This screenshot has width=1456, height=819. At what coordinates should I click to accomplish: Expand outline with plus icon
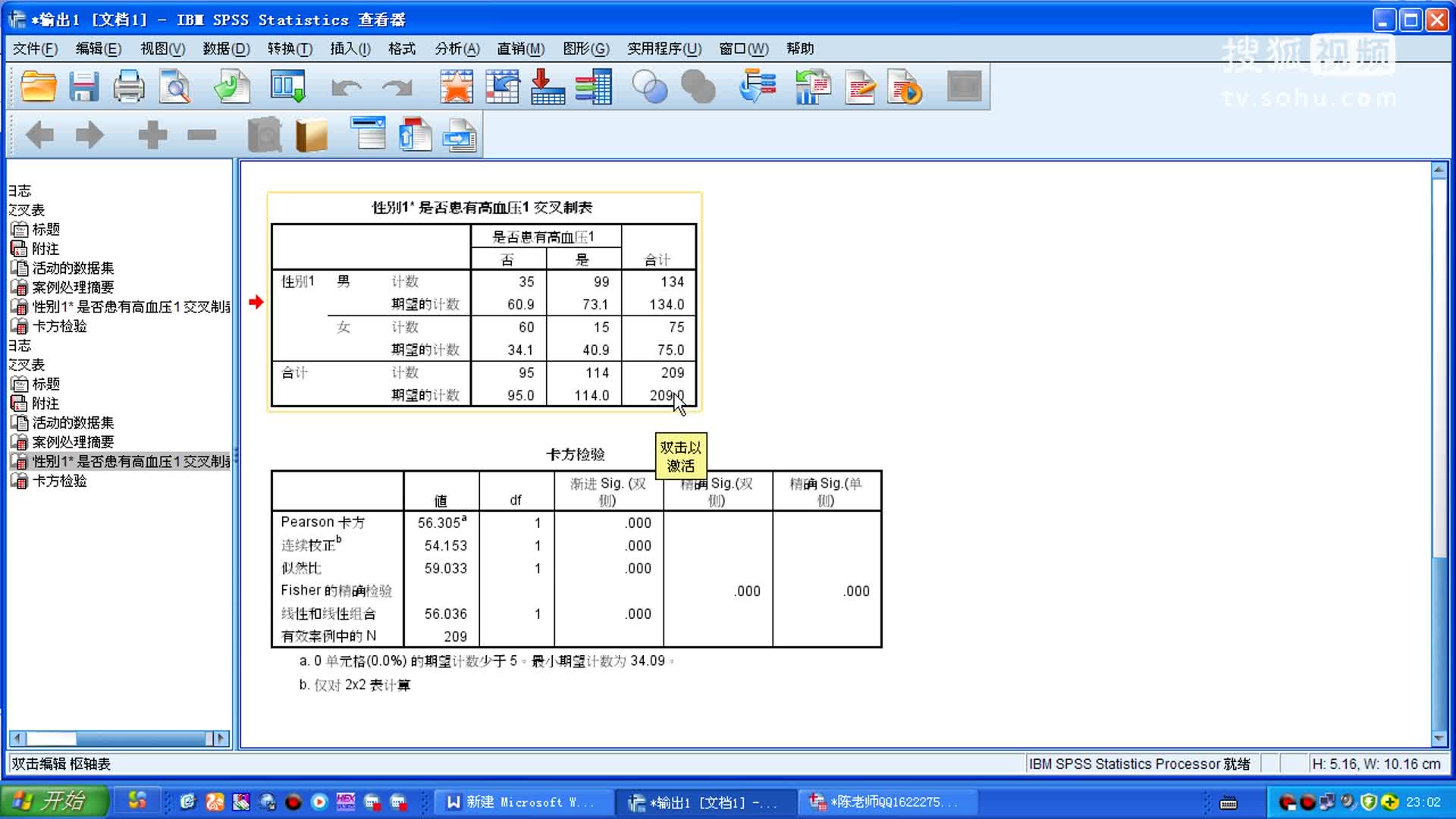tap(152, 136)
